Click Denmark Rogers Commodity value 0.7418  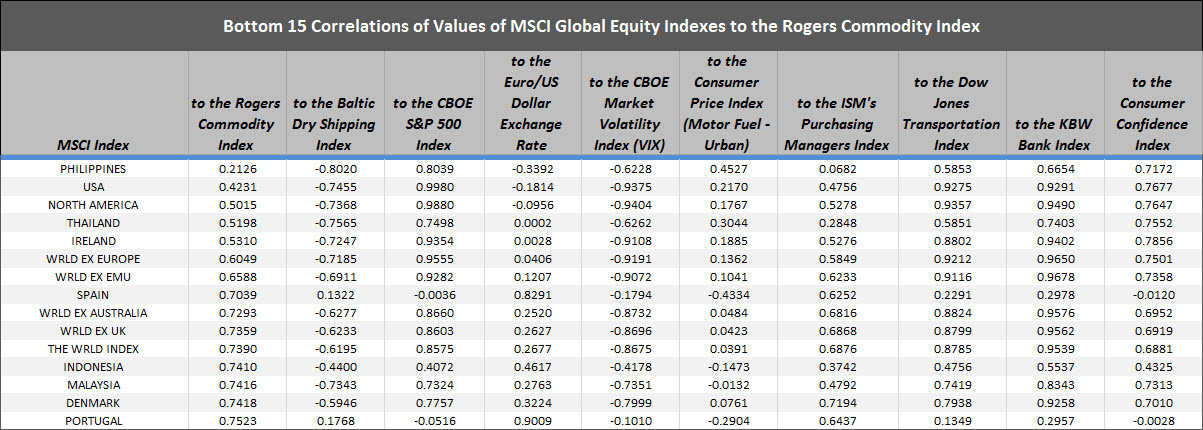pyautogui.click(x=236, y=403)
